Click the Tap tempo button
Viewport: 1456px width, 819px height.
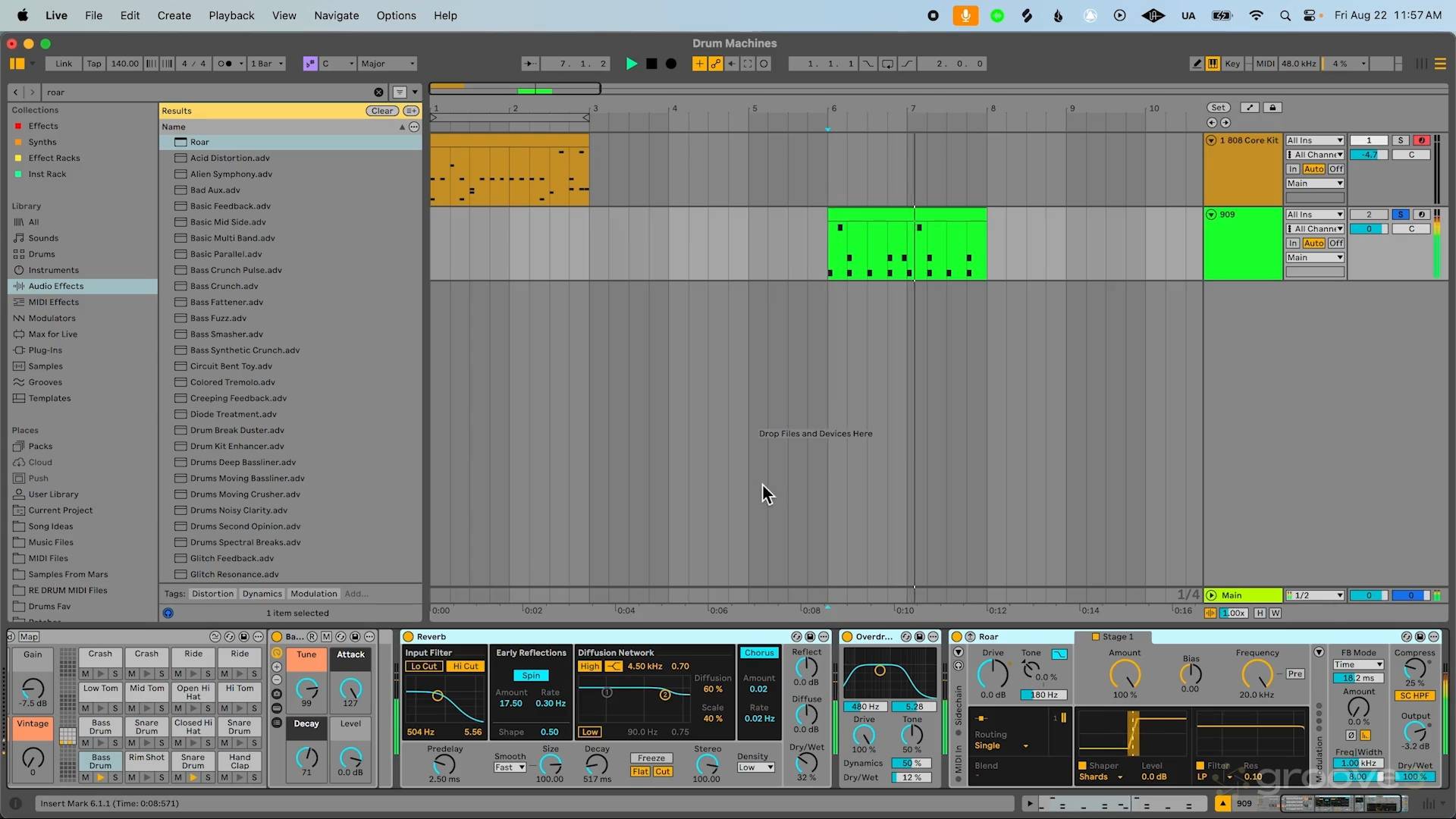(x=93, y=64)
